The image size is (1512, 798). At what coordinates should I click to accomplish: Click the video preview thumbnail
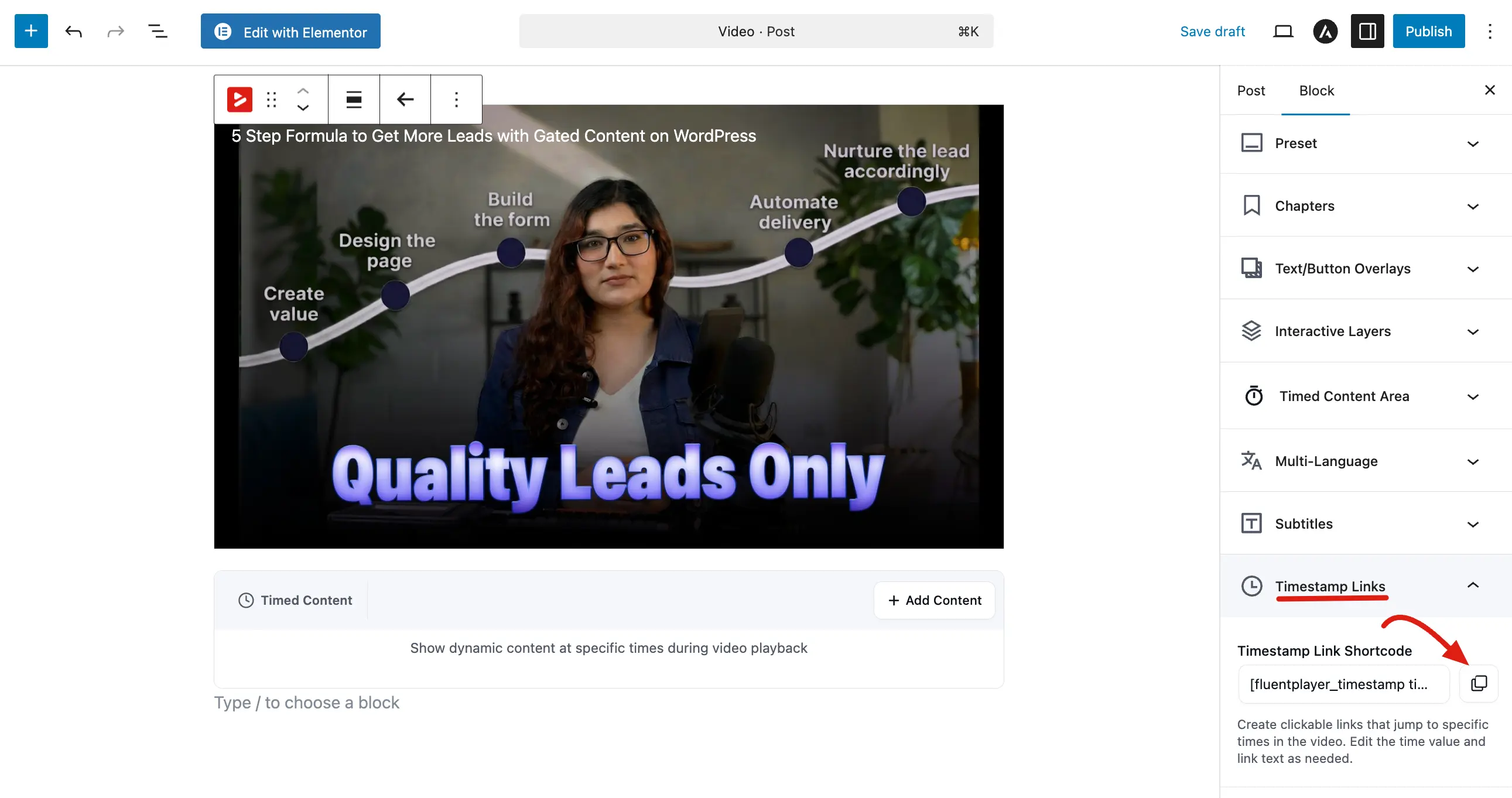(x=608, y=327)
